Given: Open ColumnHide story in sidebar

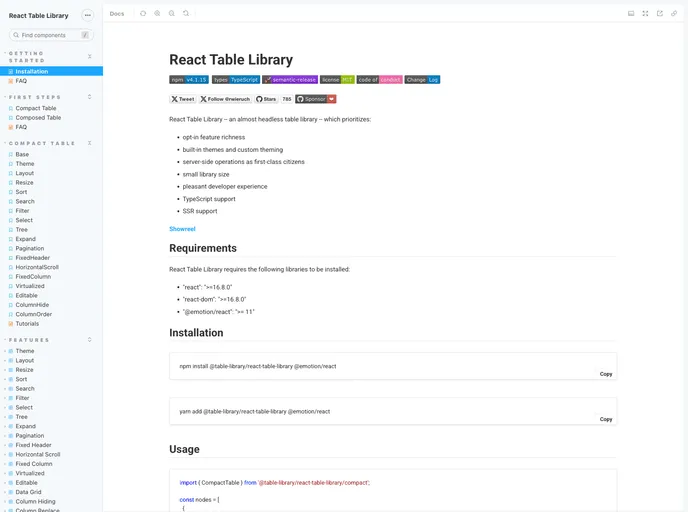Looking at the screenshot, I should pos(32,304).
